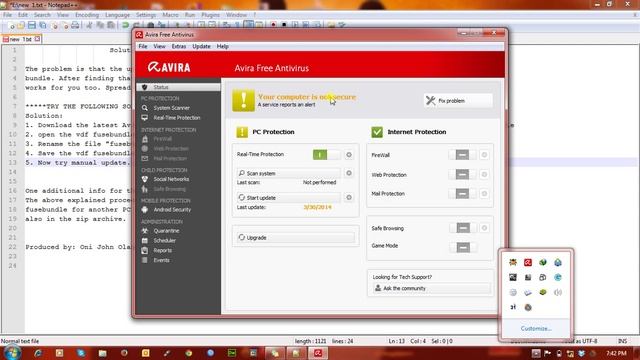Open System Scanner in Avira sidebar
Image resolution: width=640 pixels, height=360 pixels.
pos(171,108)
